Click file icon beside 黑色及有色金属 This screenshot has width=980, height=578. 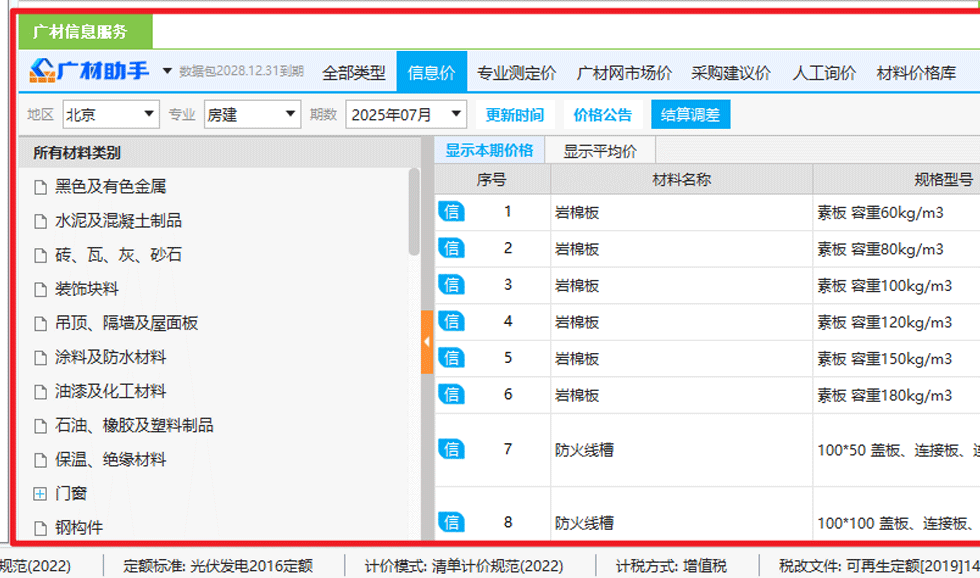(40, 187)
